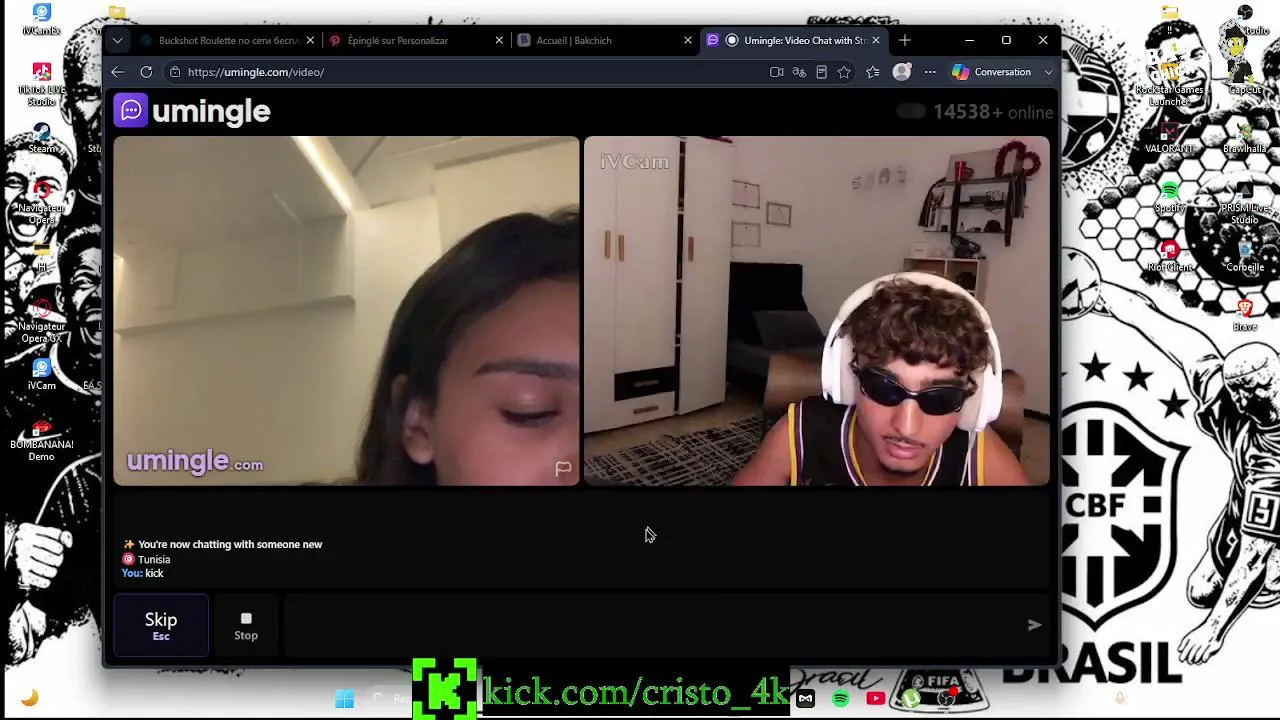Open Steam desktop shortcut

click(x=41, y=138)
